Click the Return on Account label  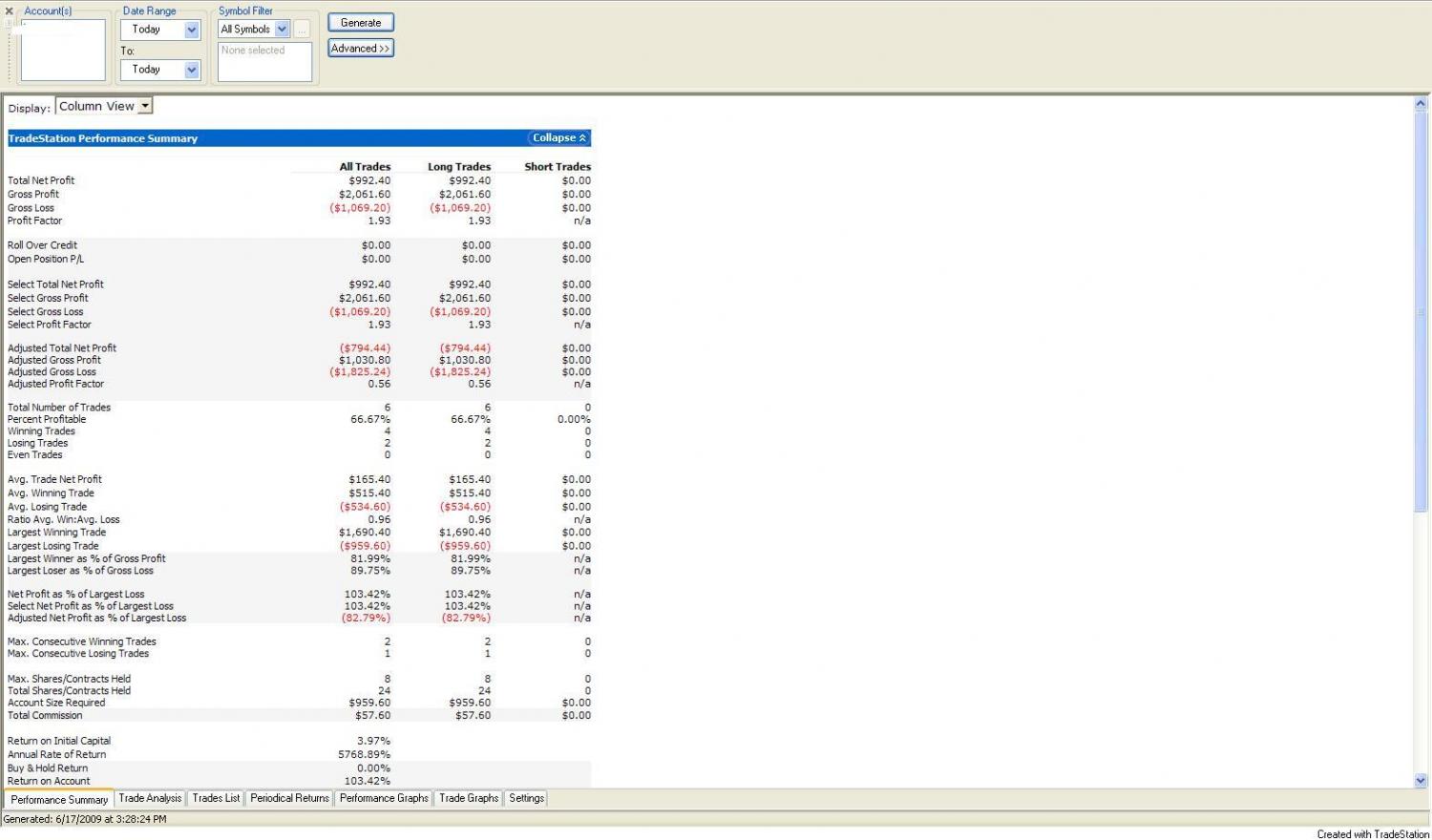(x=49, y=781)
